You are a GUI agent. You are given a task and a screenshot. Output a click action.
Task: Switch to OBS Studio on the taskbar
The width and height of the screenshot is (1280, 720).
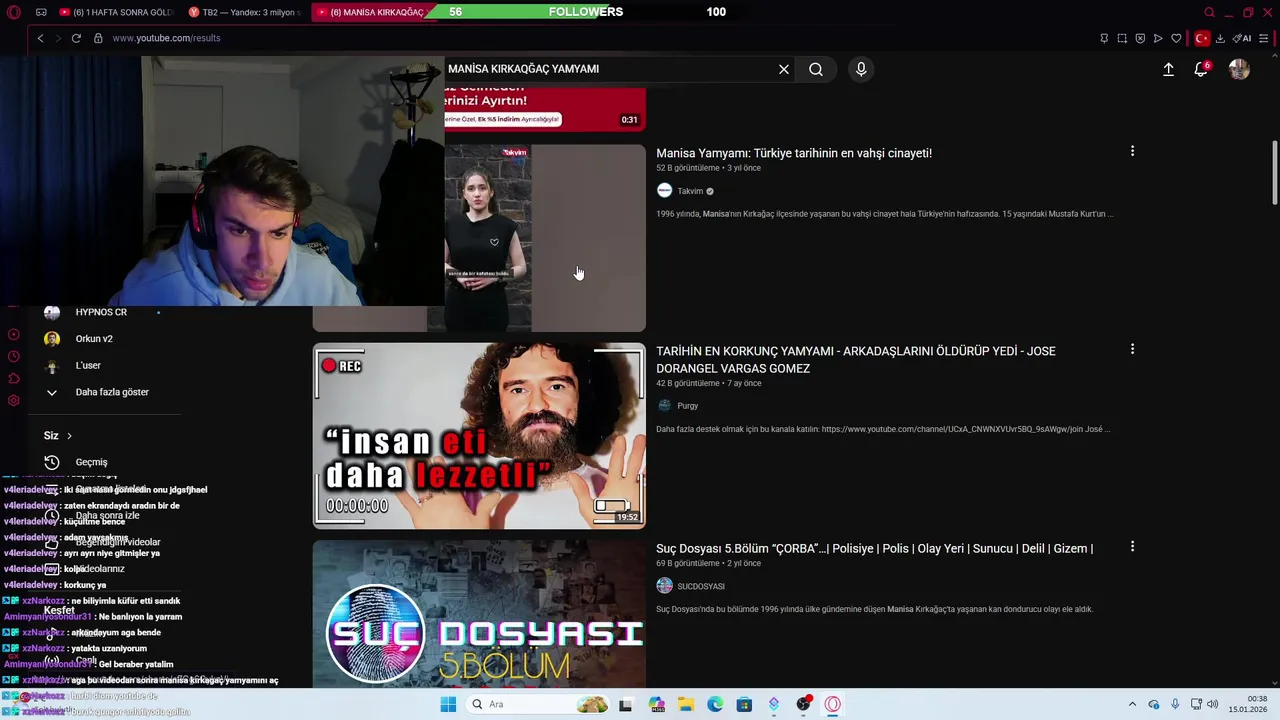point(803,704)
